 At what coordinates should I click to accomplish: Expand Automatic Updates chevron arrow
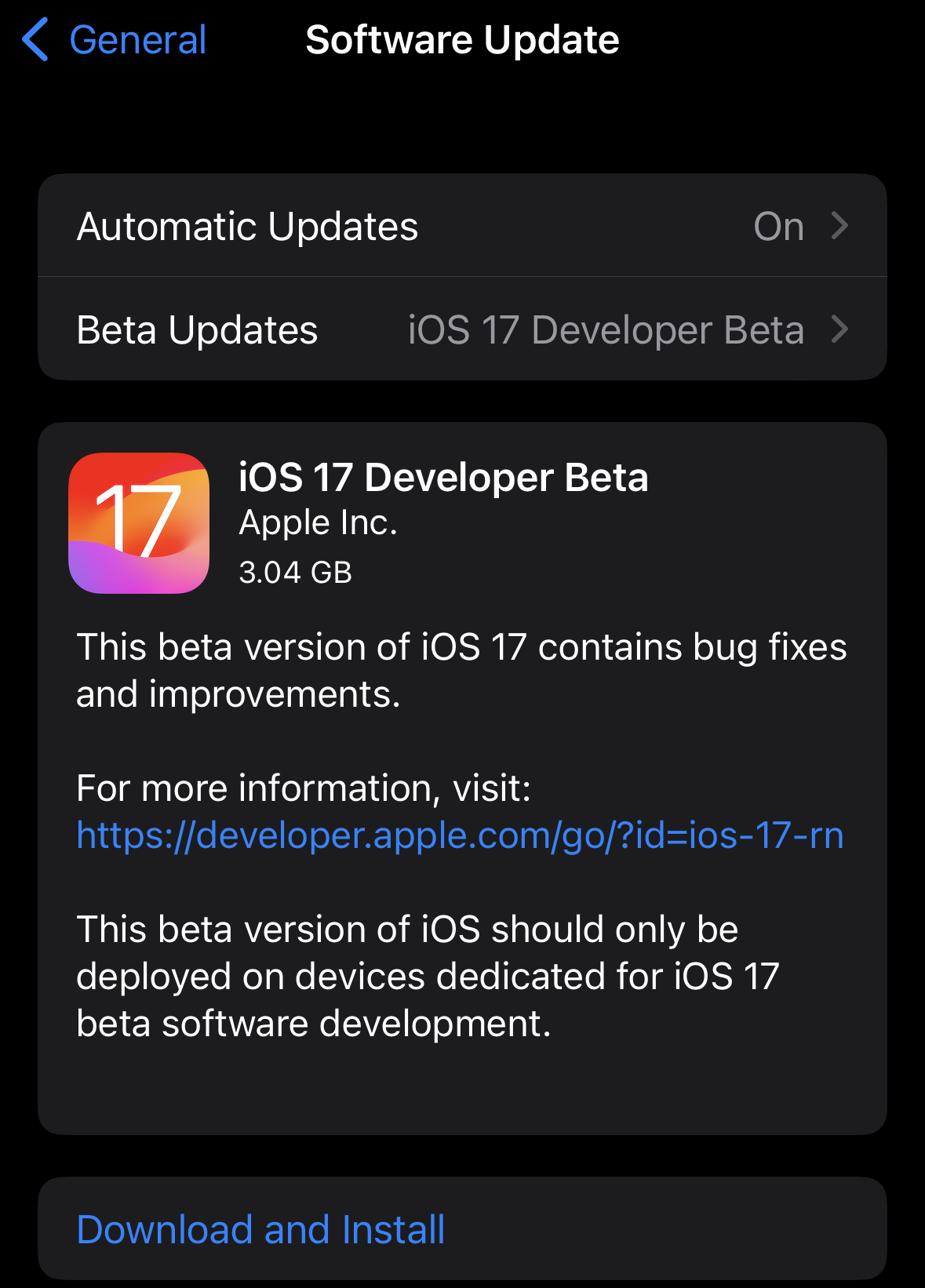pyautogui.click(x=839, y=226)
